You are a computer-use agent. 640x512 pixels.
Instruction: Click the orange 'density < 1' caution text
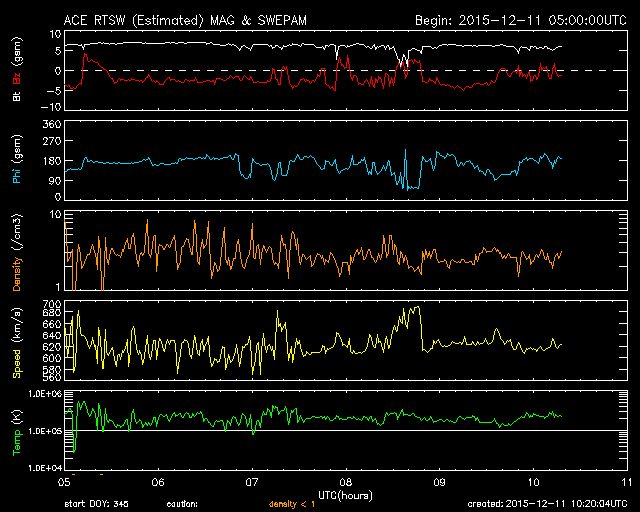coord(292,504)
